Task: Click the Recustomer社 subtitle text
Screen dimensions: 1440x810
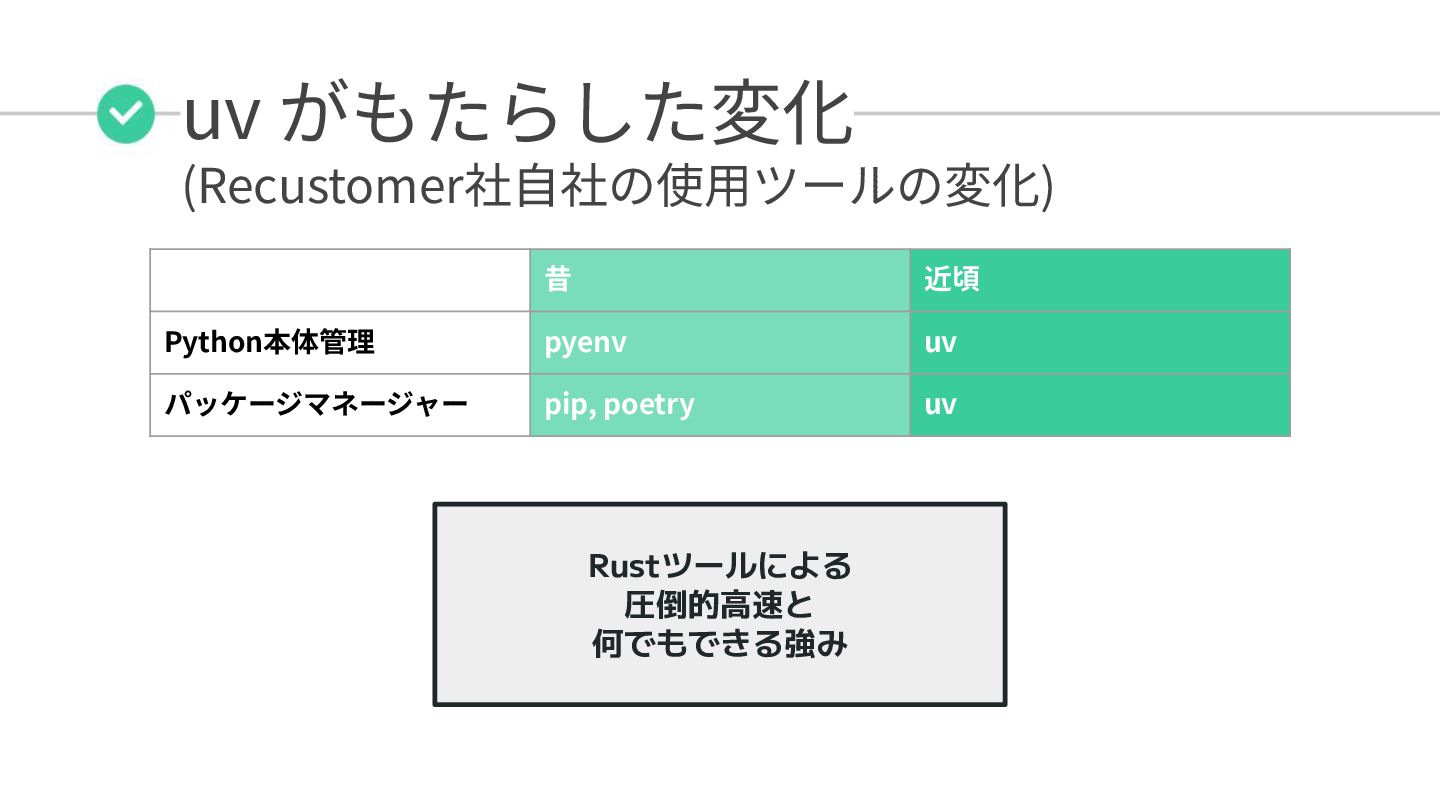Action: coord(617,185)
